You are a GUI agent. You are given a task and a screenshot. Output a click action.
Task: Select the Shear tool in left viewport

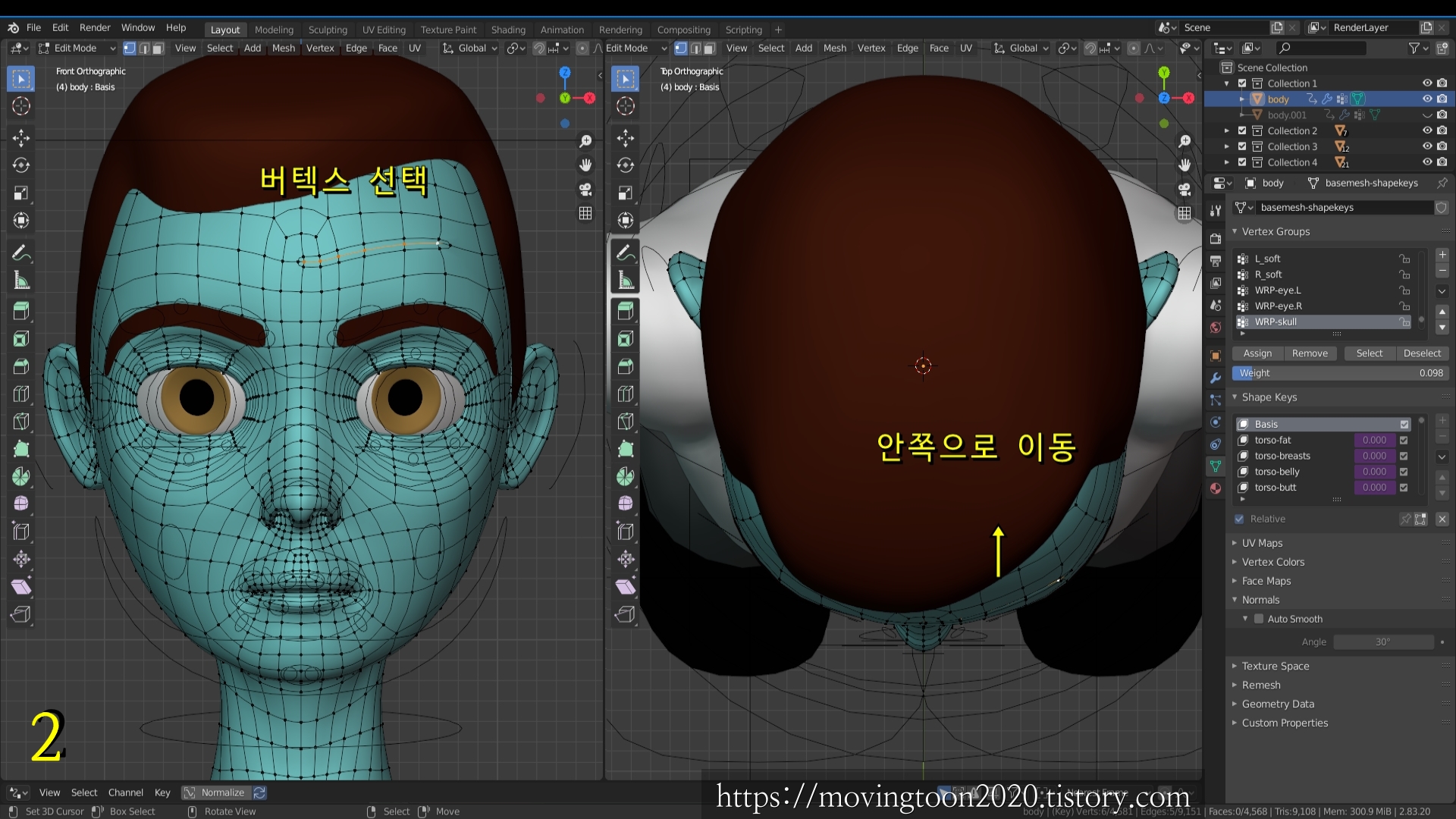21,587
